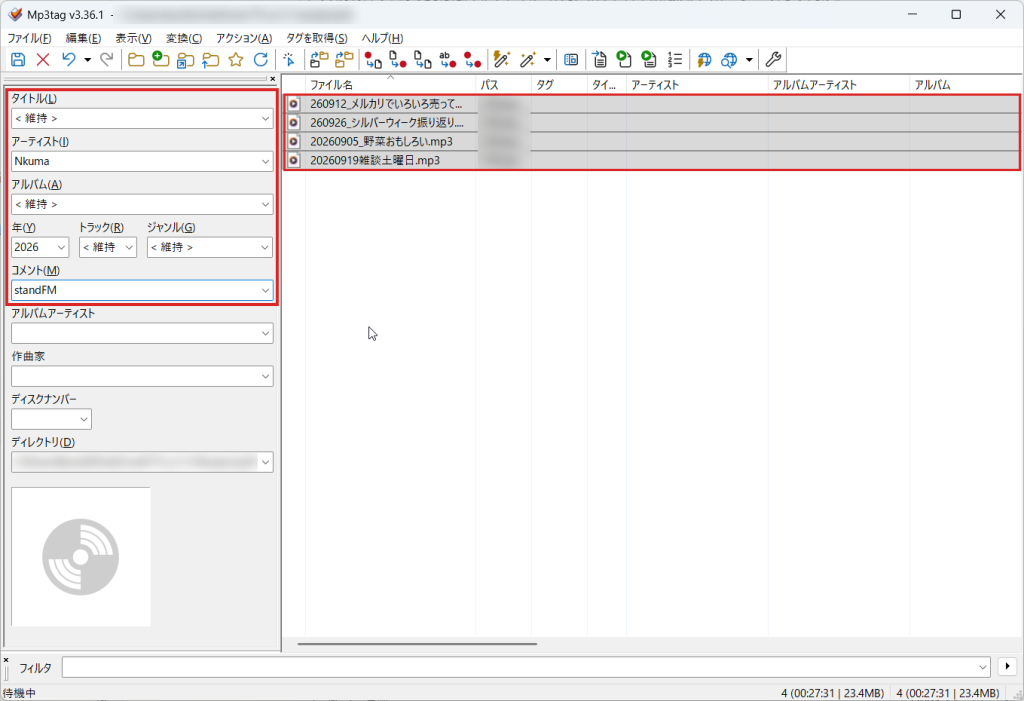Image resolution: width=1024 pixels, height=701 pixels.
Task: Open the タイトル field dropdown
Action: pyautogui.click(x=265, y=119)
